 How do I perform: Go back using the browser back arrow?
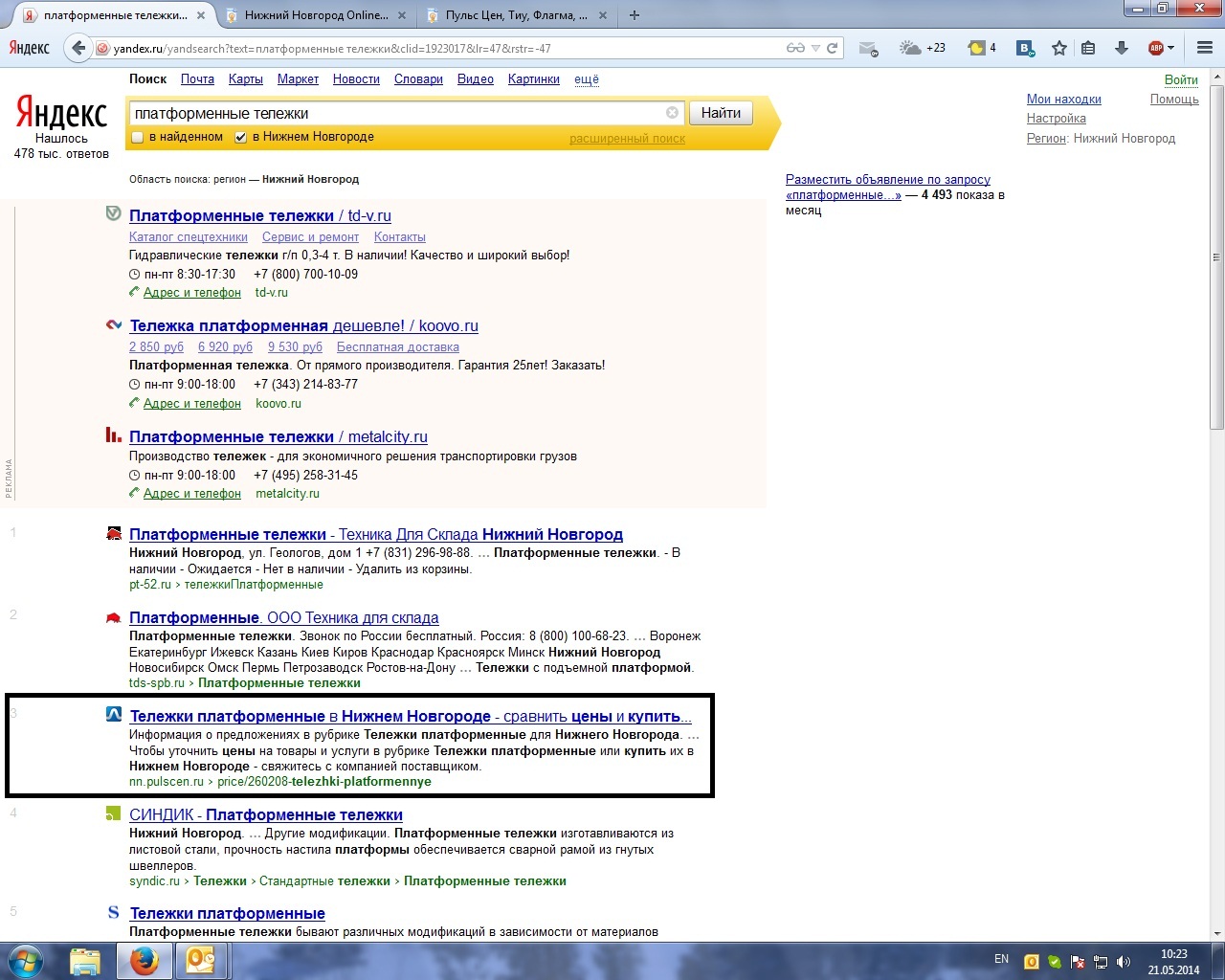[x=78, y=48]
